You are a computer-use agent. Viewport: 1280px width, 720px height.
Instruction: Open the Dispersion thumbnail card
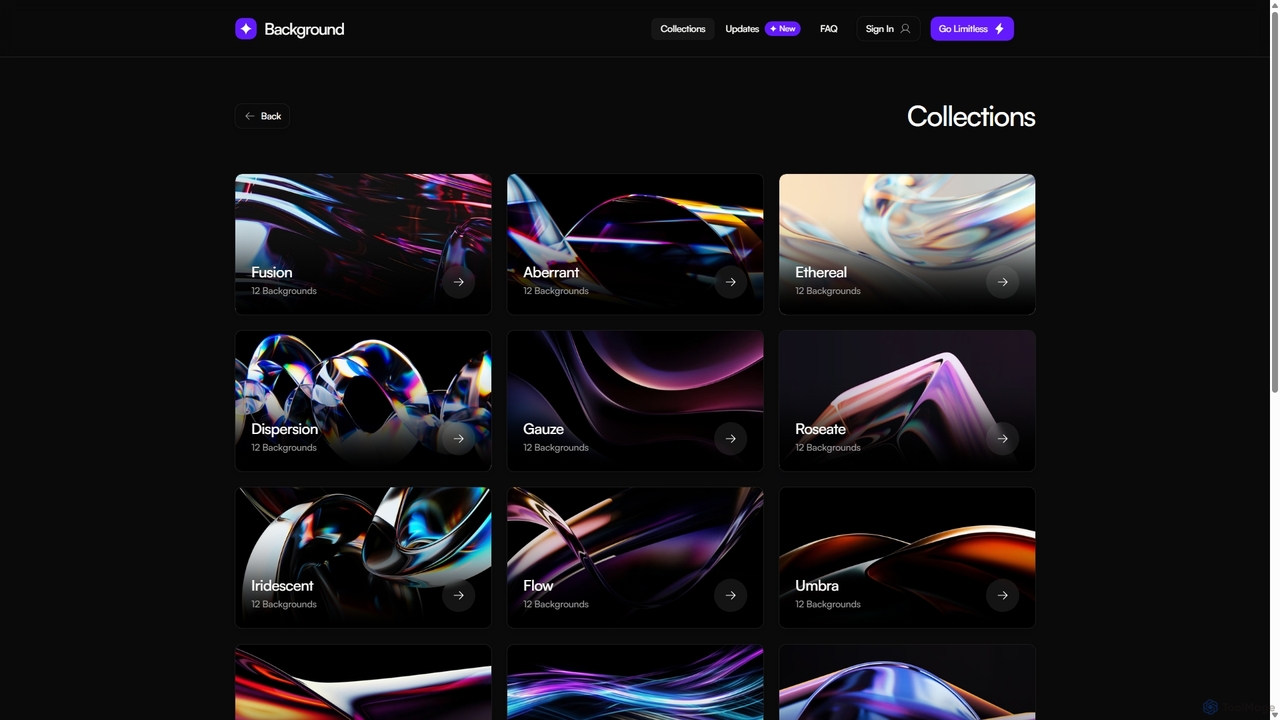tap(363, 401)
